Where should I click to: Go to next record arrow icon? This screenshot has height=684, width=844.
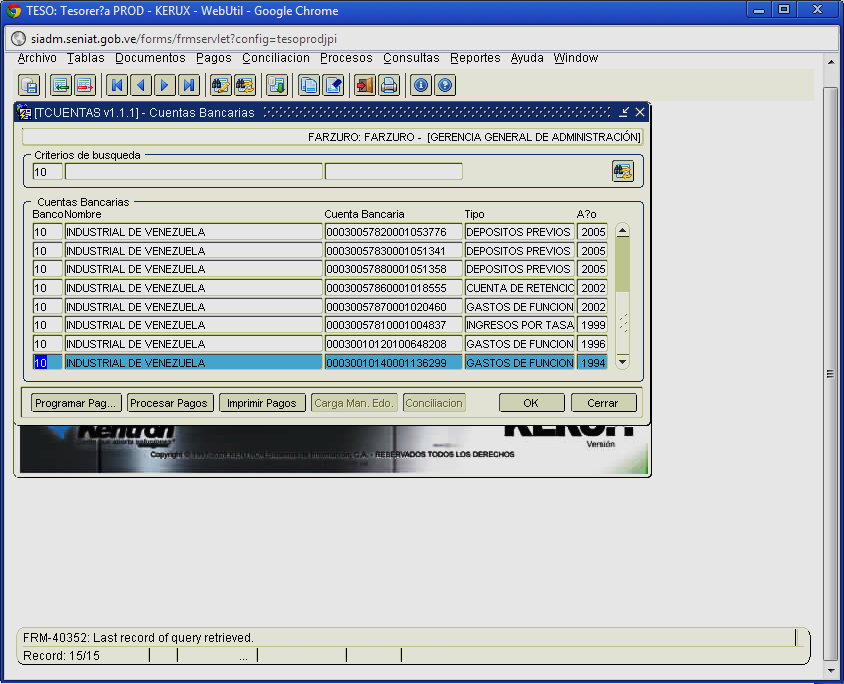click(x=165, y=85)
